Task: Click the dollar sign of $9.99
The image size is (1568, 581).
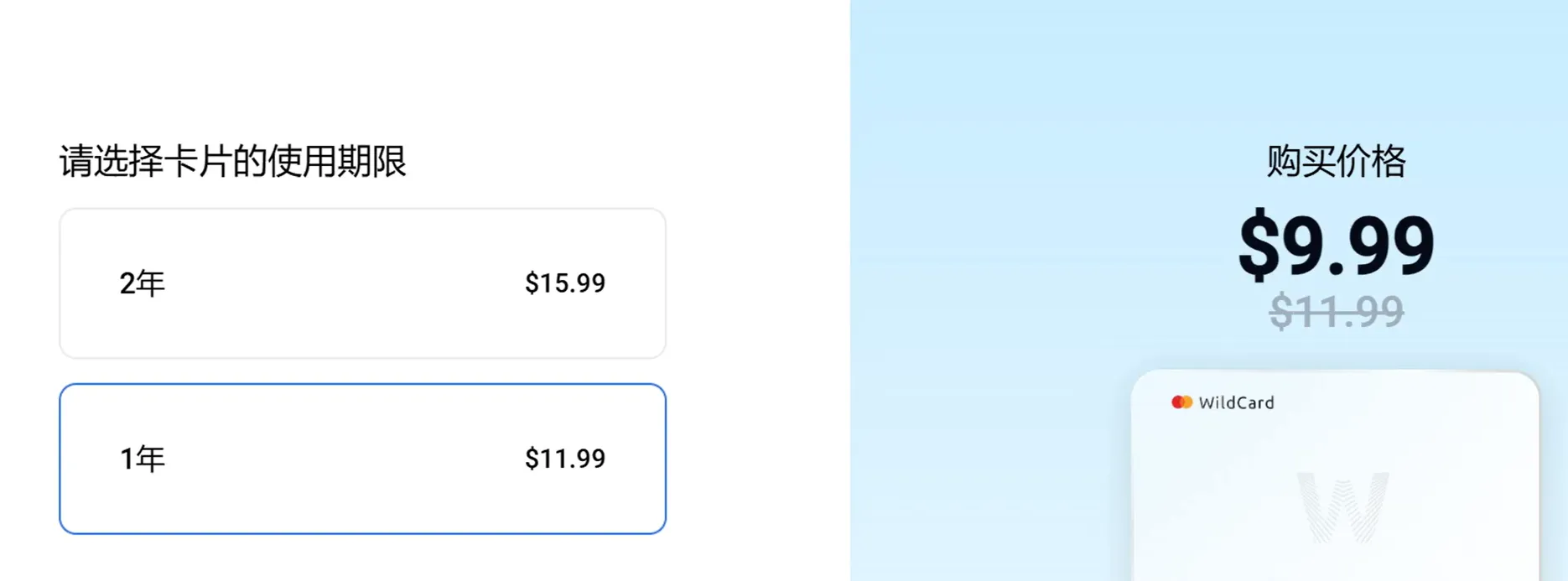Action: [1259, 245]
